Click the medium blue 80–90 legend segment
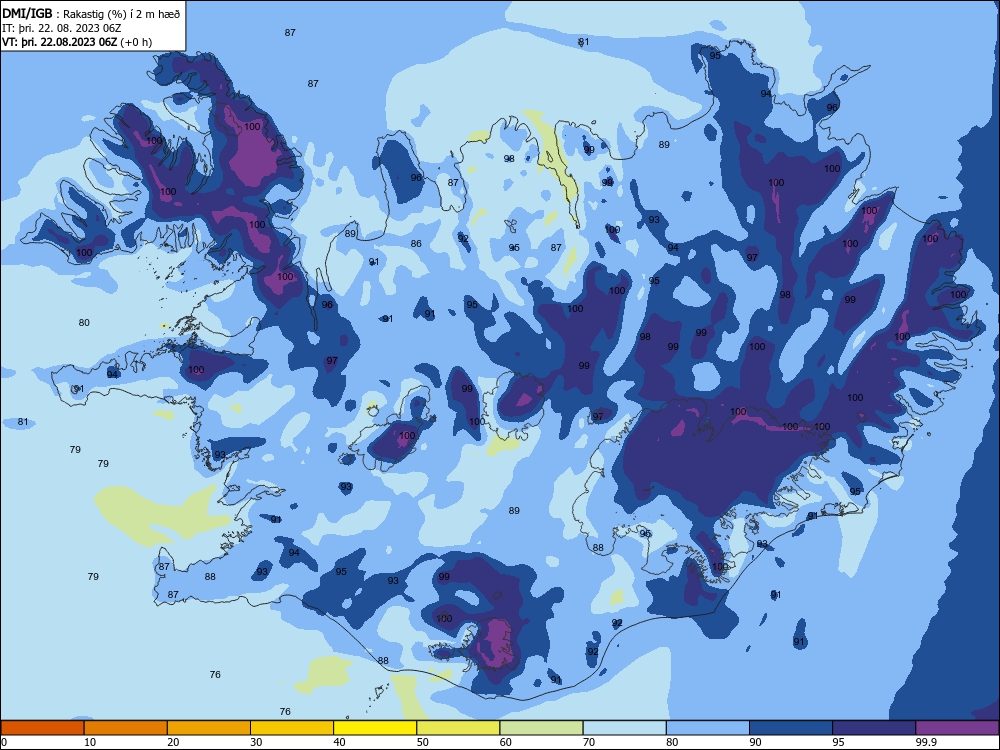Image resolution: width=1000 pixels, height=750 pixels. coord(708,728)
